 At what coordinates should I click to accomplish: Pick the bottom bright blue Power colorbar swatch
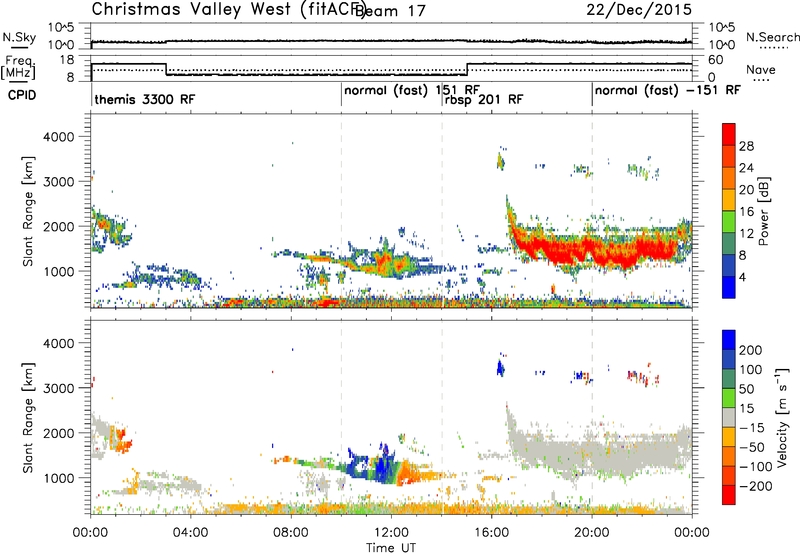click(729, 287)
